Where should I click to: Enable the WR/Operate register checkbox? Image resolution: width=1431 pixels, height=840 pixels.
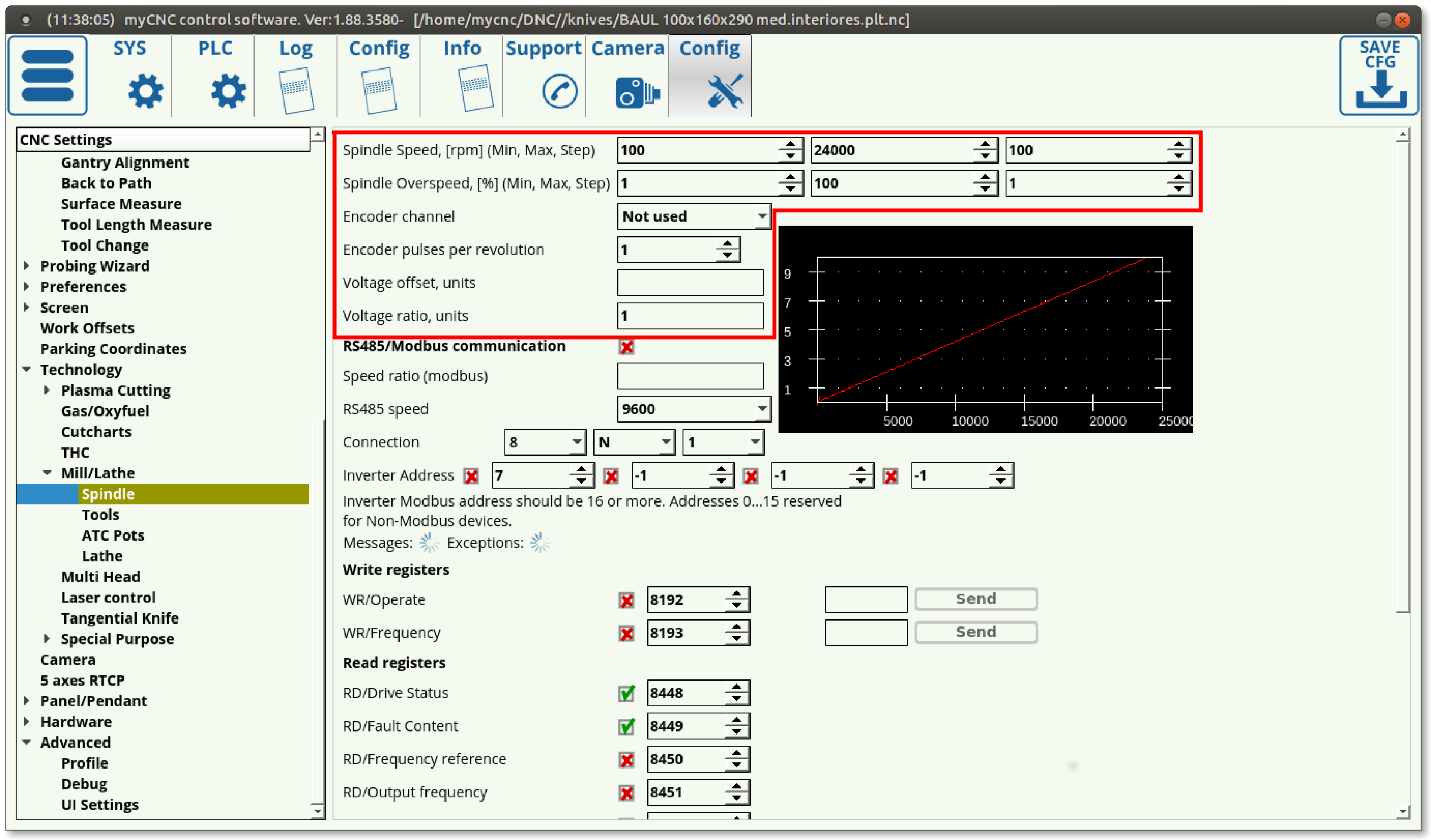click(x=626, y=600)
